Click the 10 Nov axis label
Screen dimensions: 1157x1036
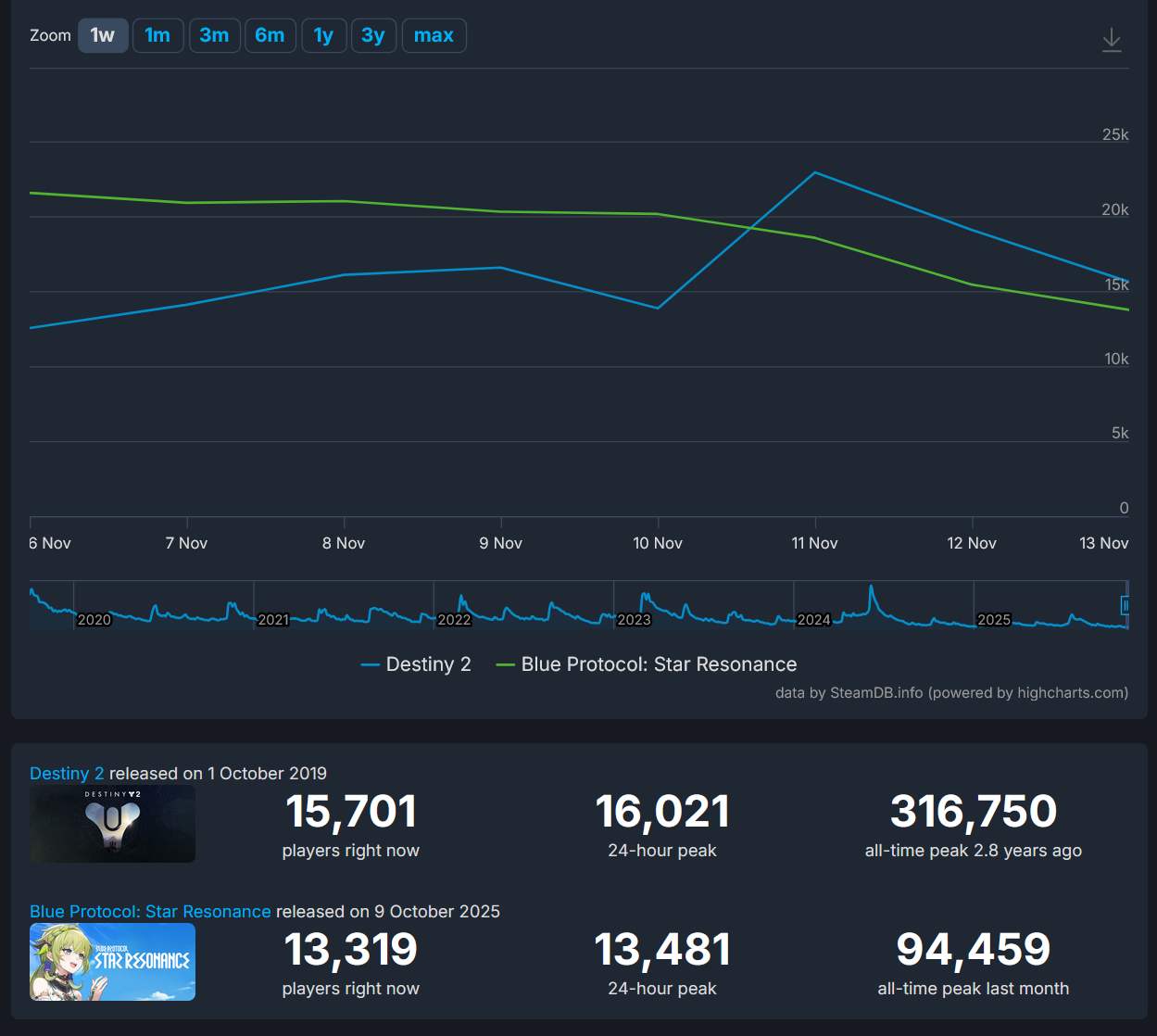(x=658, y=543)
